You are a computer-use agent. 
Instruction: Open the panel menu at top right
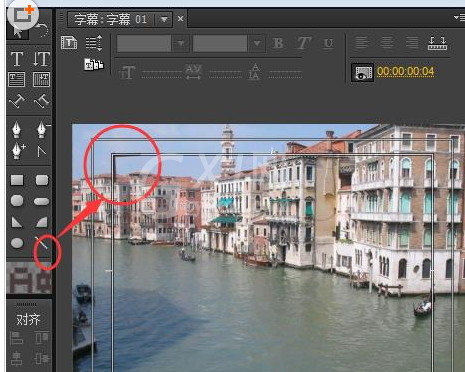[459, 17]
